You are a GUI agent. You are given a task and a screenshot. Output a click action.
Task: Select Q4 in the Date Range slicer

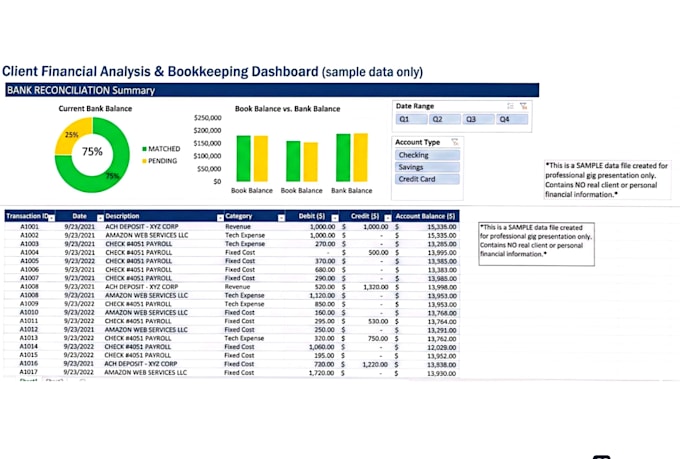point(512,119)
